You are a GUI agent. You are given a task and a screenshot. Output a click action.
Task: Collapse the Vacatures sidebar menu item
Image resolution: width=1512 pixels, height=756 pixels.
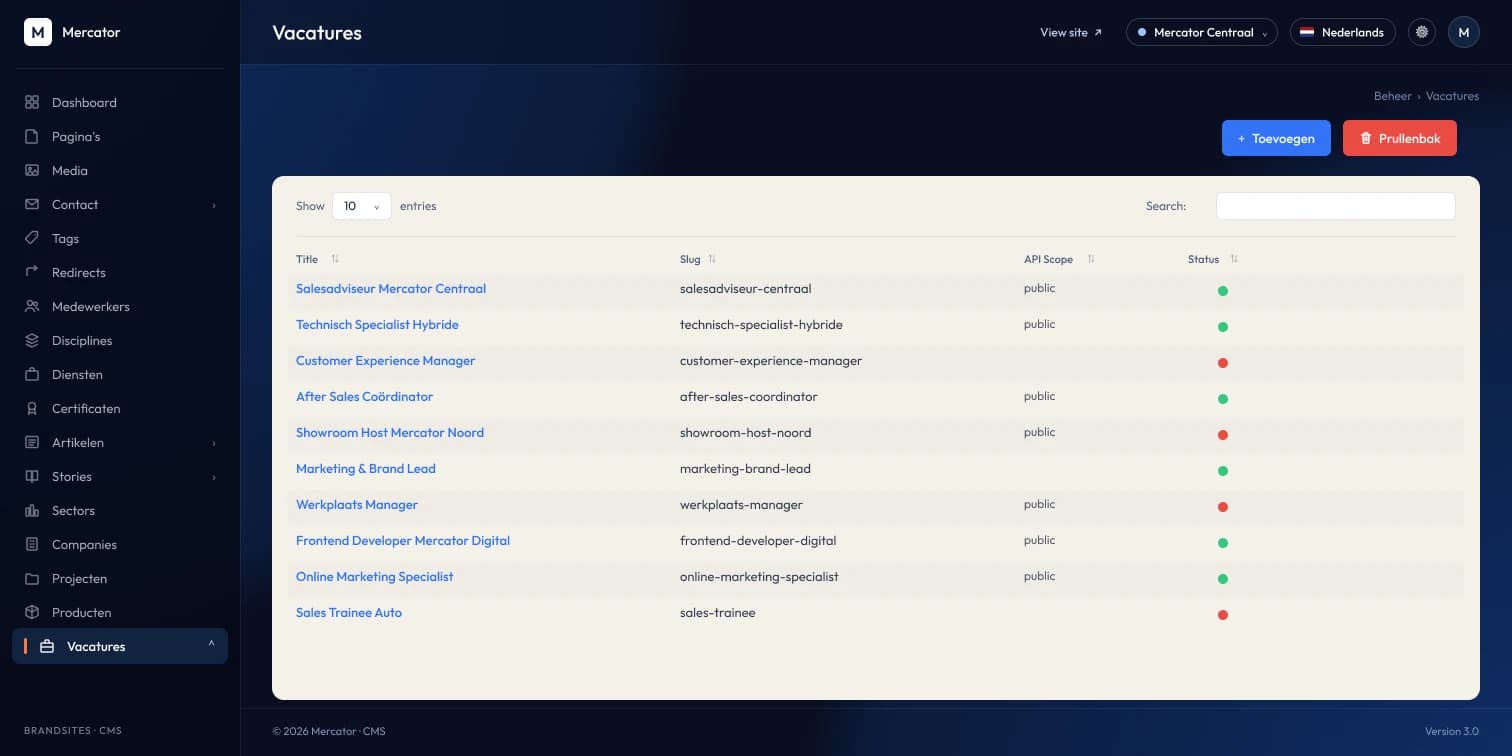[x=120, y=646]
